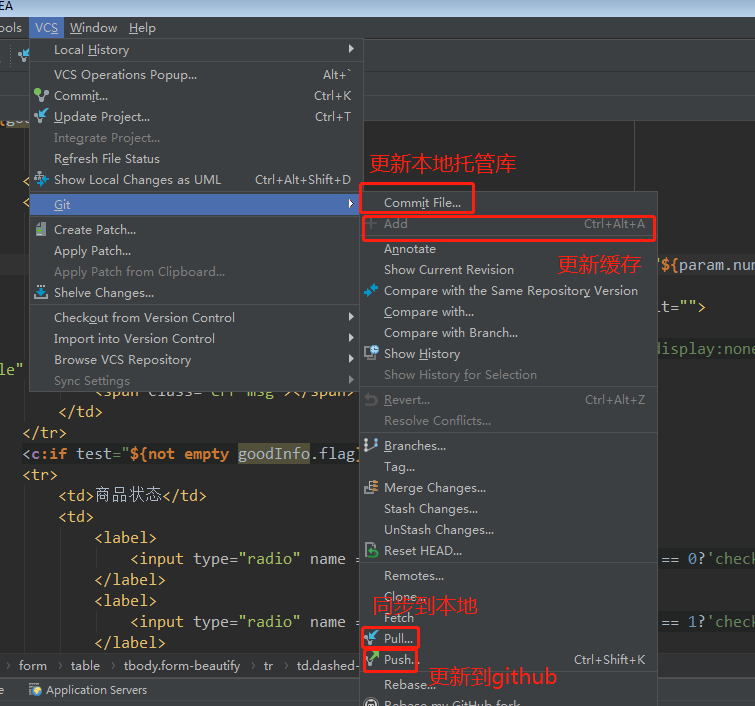755x706 pixels.
Task: Choose UnStash Changes...
Action: point(508,530)
